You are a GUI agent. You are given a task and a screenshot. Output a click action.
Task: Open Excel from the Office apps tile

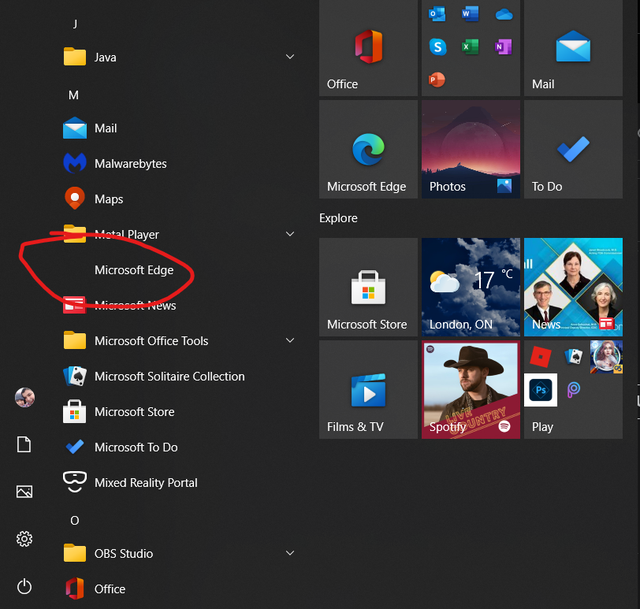click(x=470, y=47)
